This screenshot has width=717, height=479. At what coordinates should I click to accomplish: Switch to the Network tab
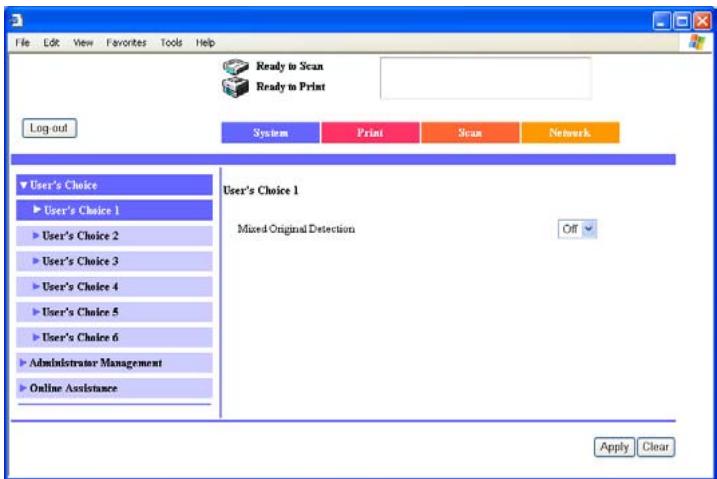tap(570, 133)
